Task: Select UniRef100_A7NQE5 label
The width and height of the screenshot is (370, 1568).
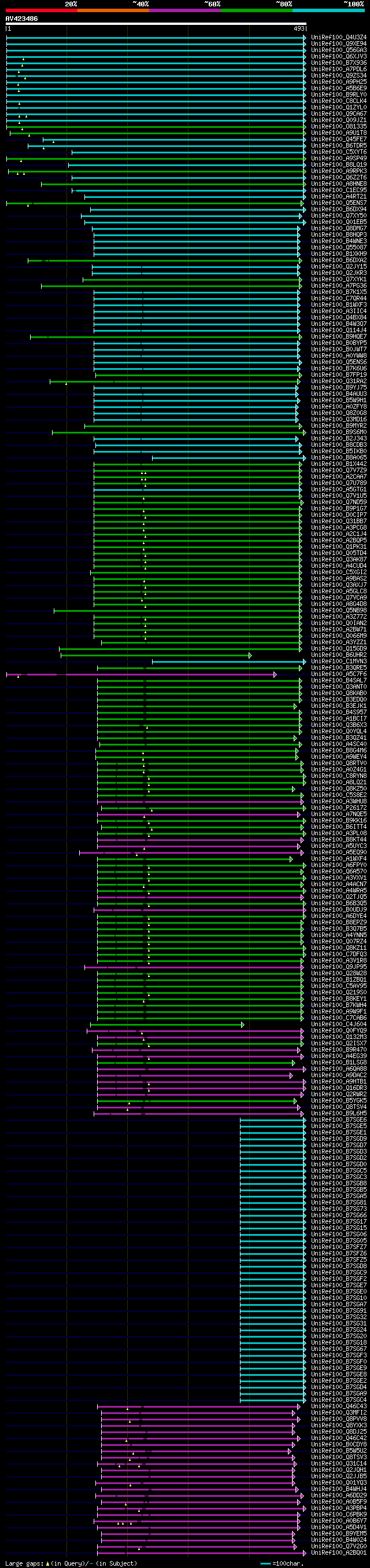Action: click(x=338, y=814)
